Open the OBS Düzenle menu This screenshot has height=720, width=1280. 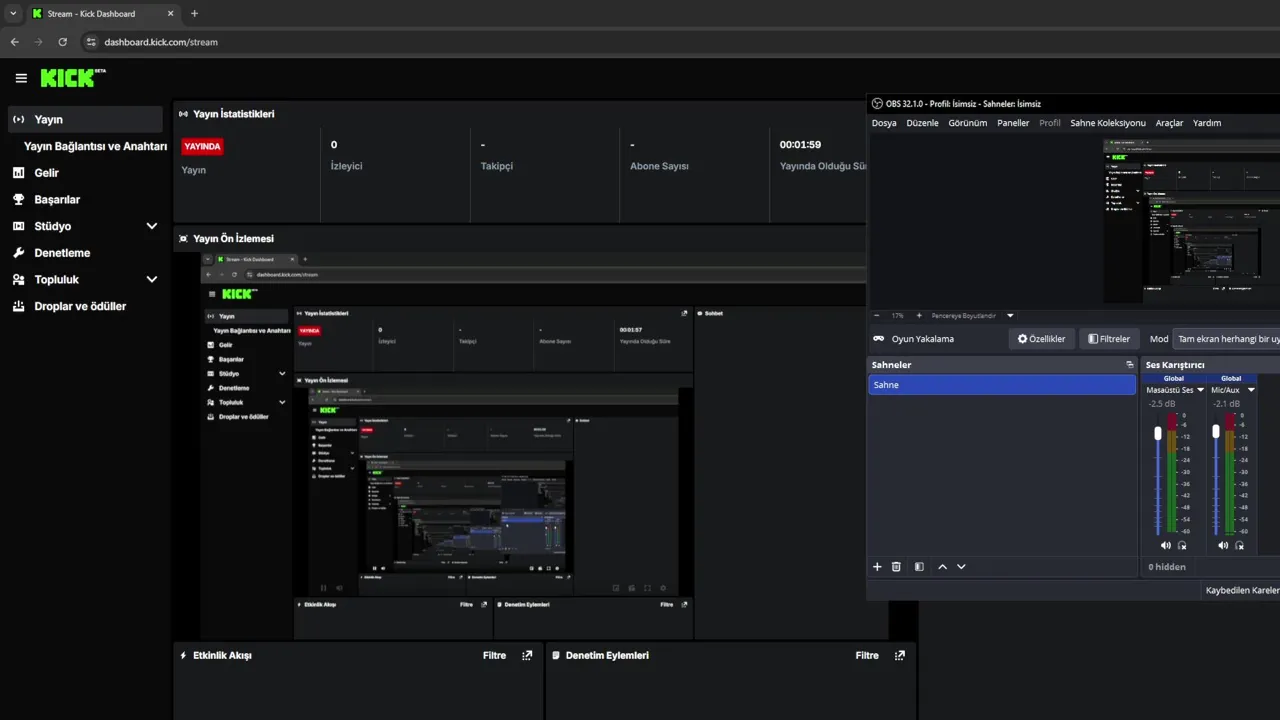point(922,123)
